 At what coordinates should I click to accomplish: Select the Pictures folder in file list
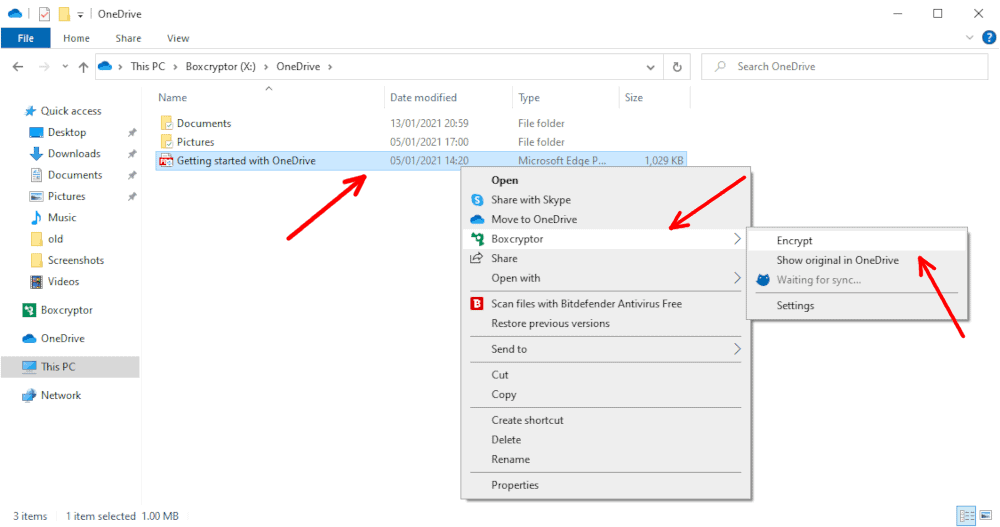tap(195, 142)
